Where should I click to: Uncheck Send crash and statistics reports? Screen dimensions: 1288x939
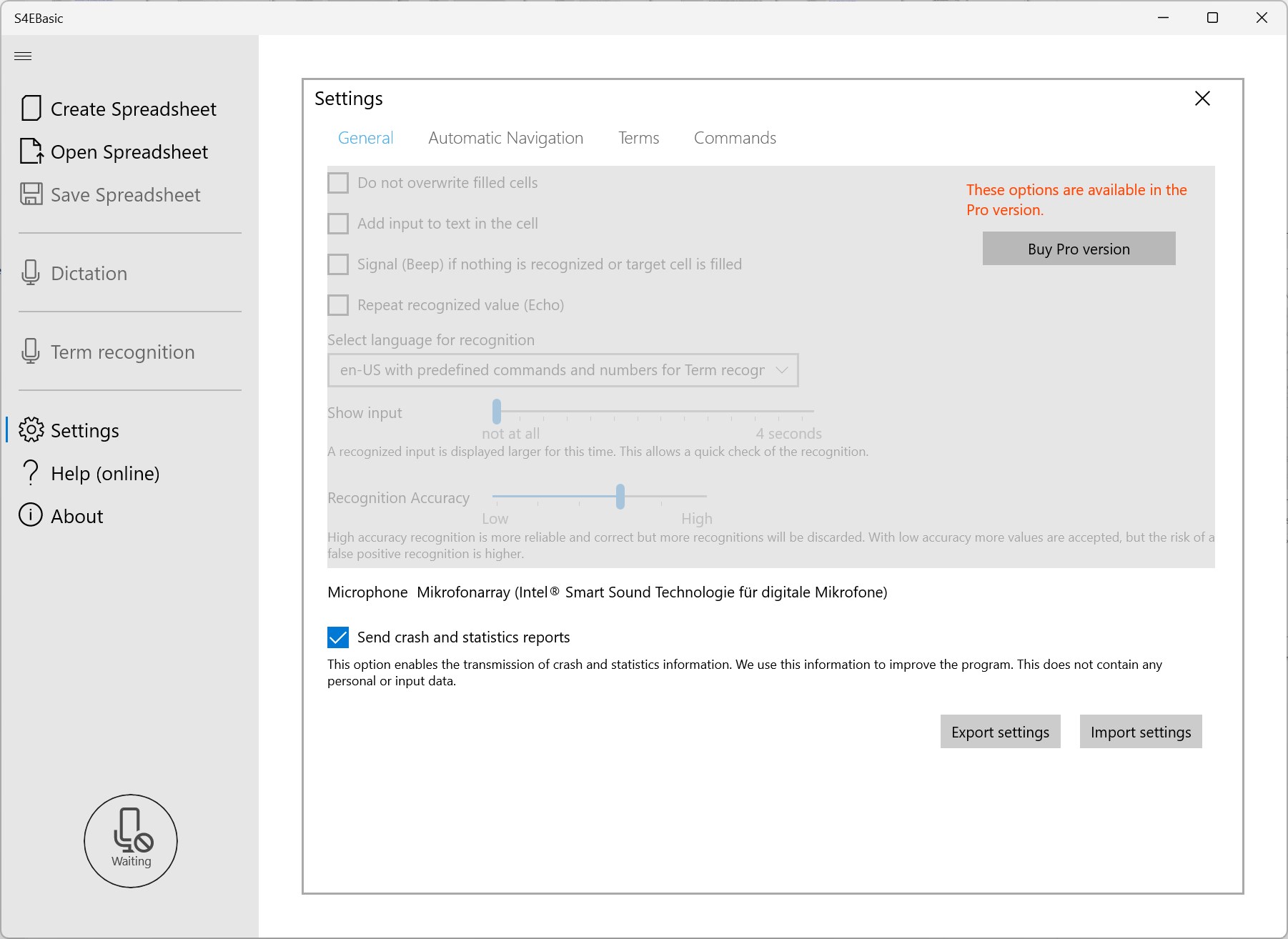tap(338, 637)
